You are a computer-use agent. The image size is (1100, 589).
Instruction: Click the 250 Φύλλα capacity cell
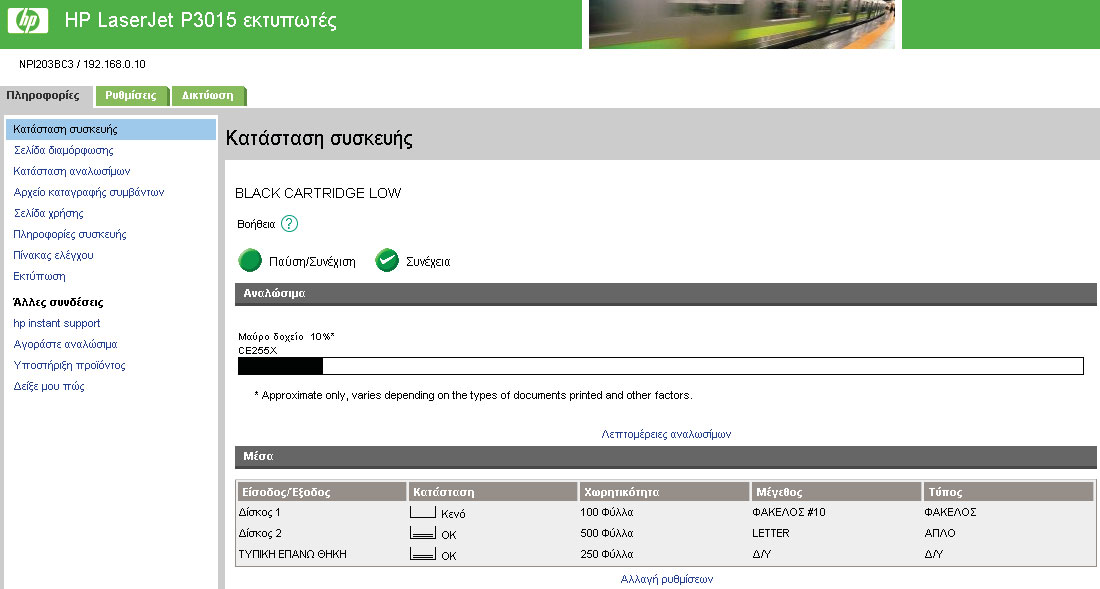[x=607, y=554]
